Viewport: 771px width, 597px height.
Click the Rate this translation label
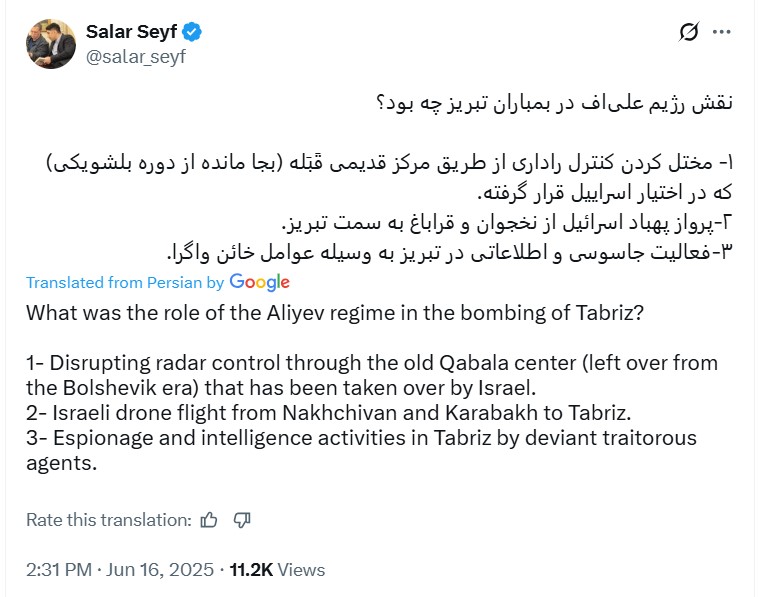coord(108,519)
